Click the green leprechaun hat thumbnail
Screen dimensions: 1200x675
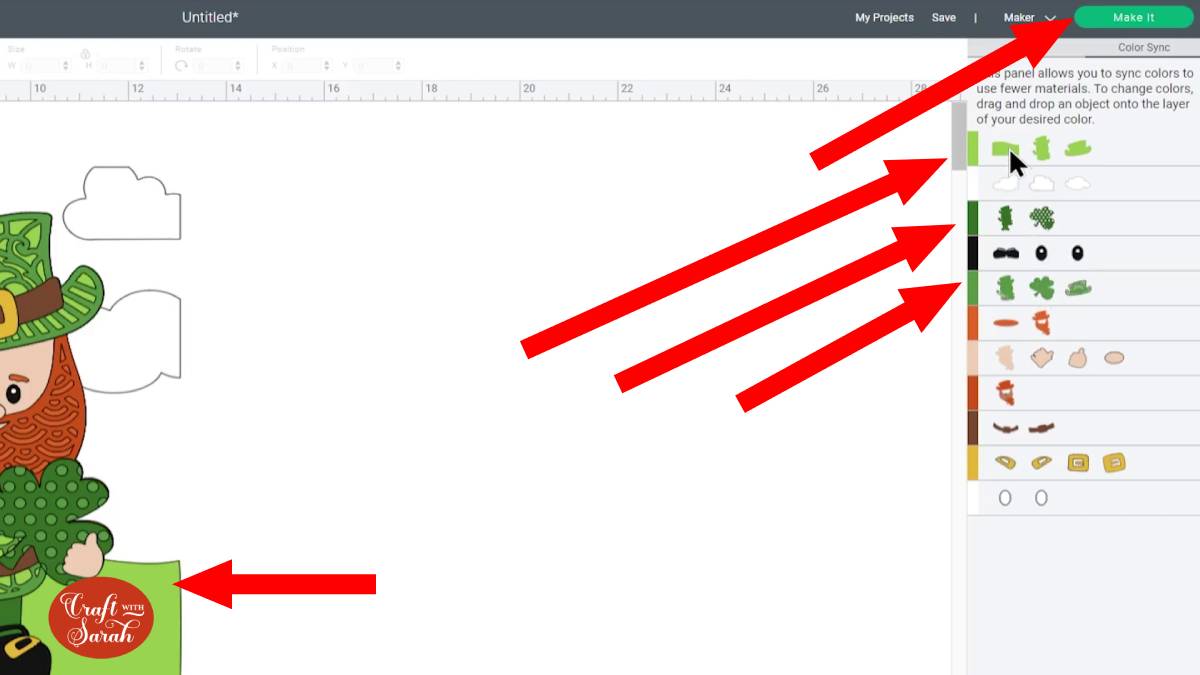coord(1079,287)
